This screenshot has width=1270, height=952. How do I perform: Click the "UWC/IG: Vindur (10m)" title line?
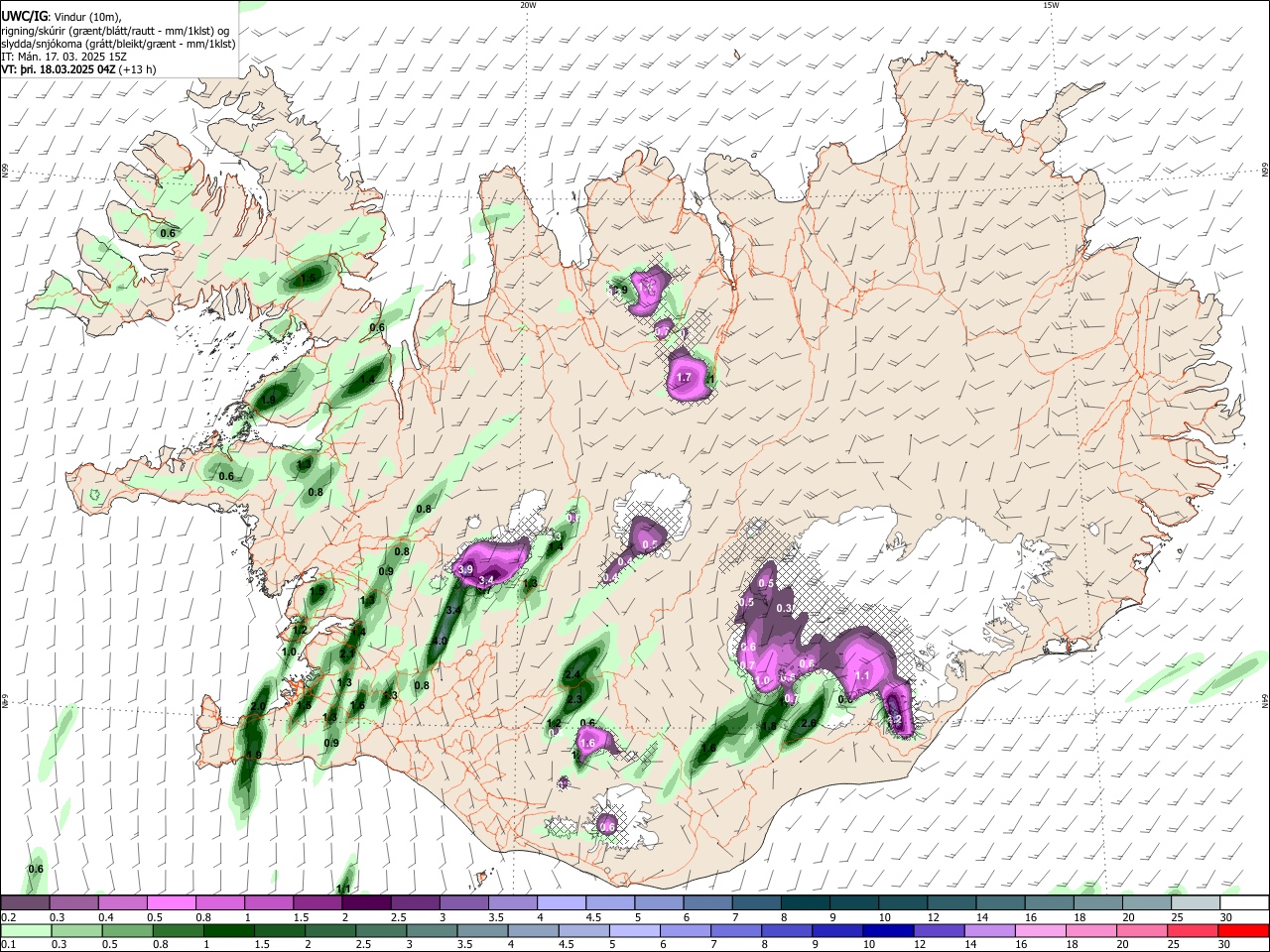coord(62,16)
